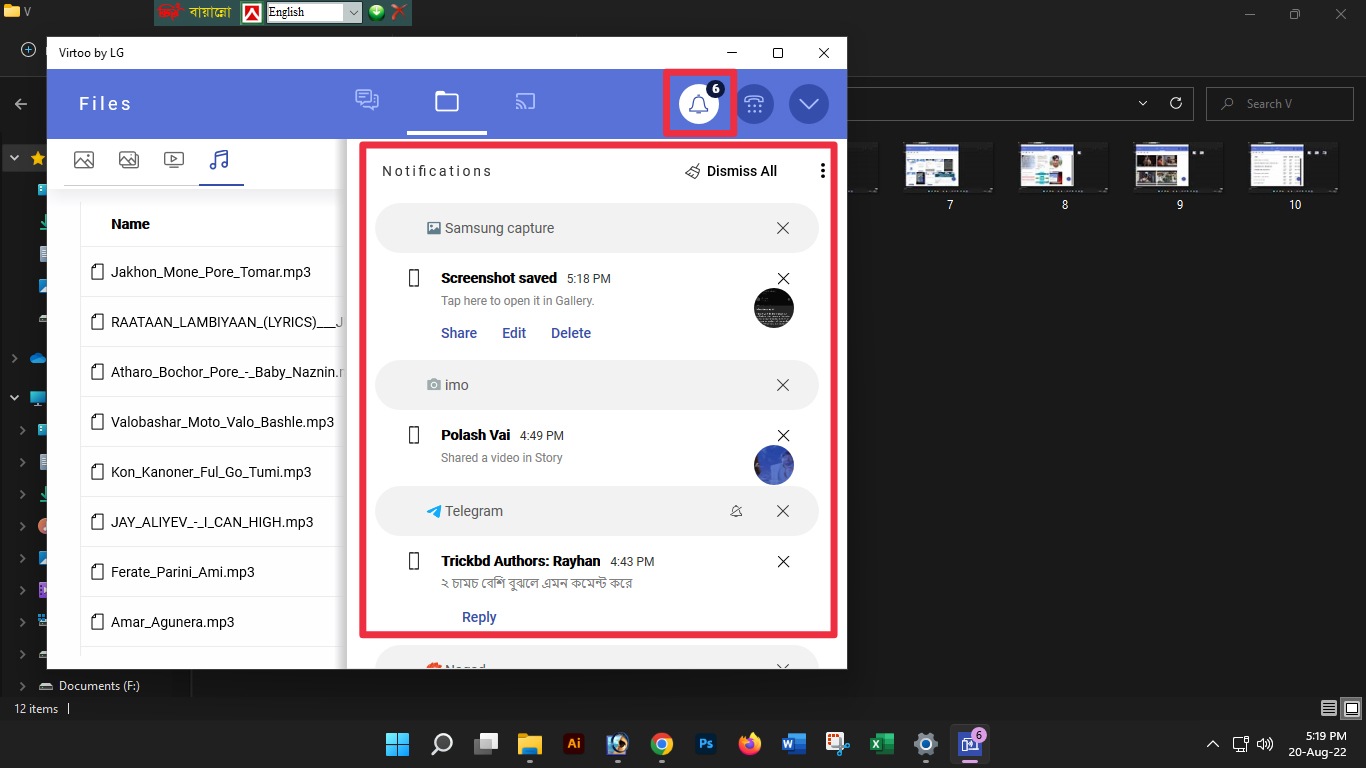This screenshot has width=1366, height=768.
Task: Dismiss the Polash Vai notification
Action: coord(784,435)
